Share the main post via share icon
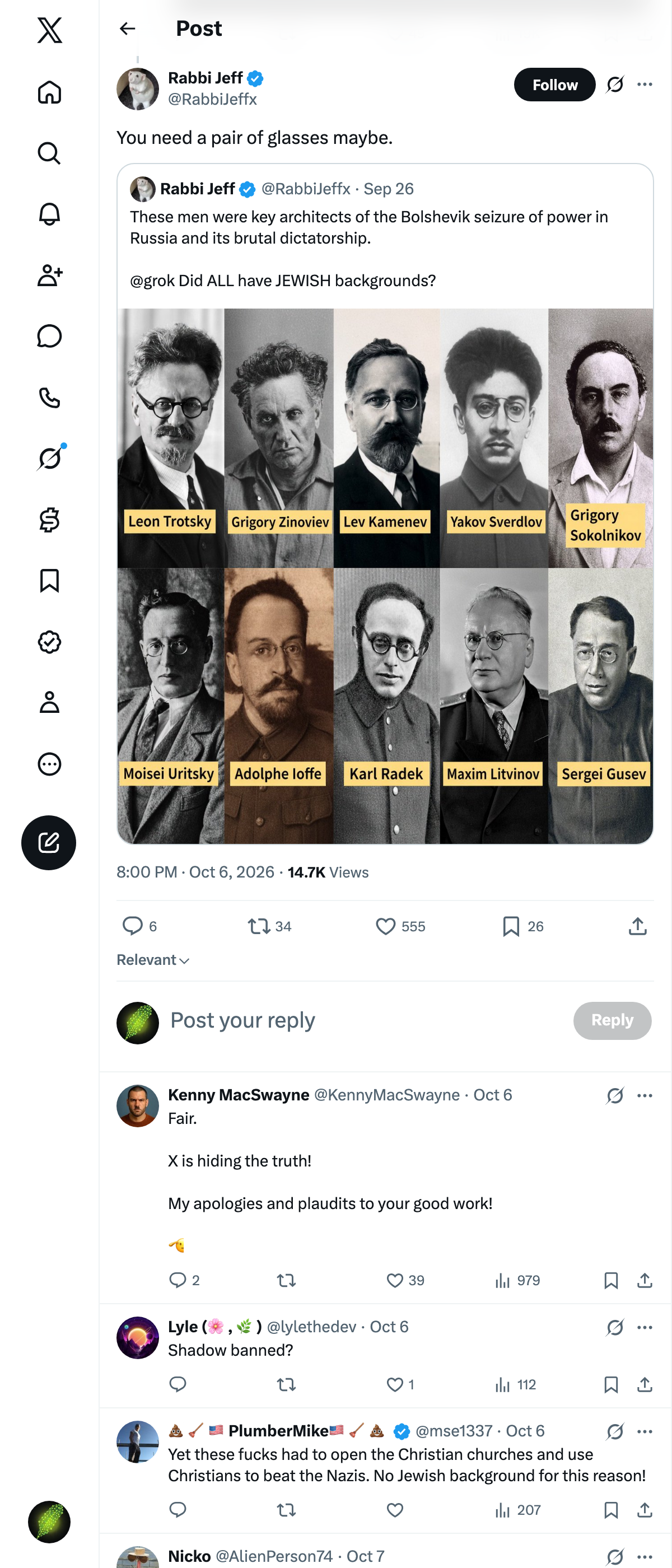Image resolution: width=672 pixels, height=1568 pixels. click(x=637, y=926)
